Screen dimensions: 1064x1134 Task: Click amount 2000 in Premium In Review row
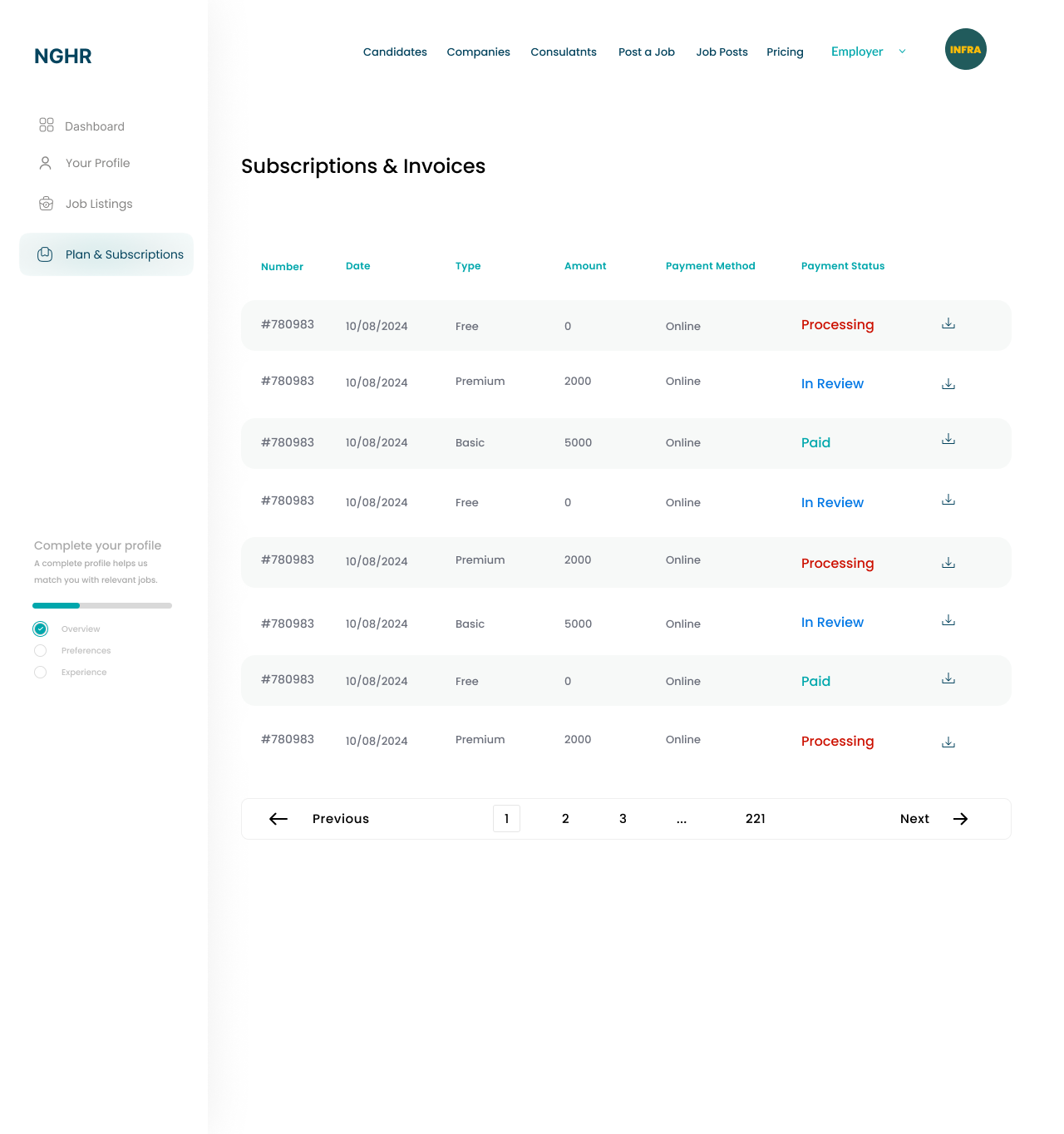coord(578,381)
